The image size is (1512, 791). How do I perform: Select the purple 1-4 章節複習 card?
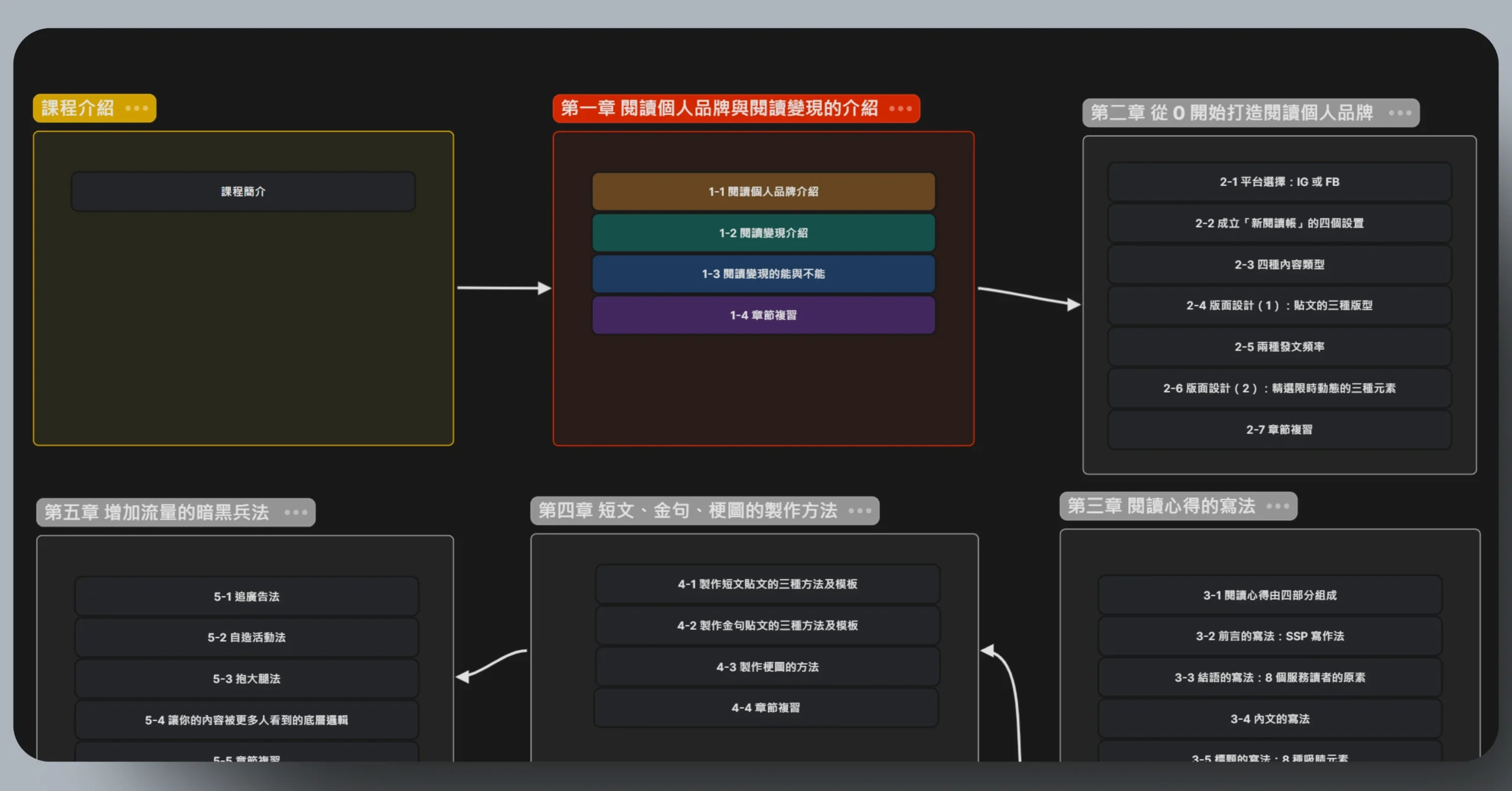763,315
